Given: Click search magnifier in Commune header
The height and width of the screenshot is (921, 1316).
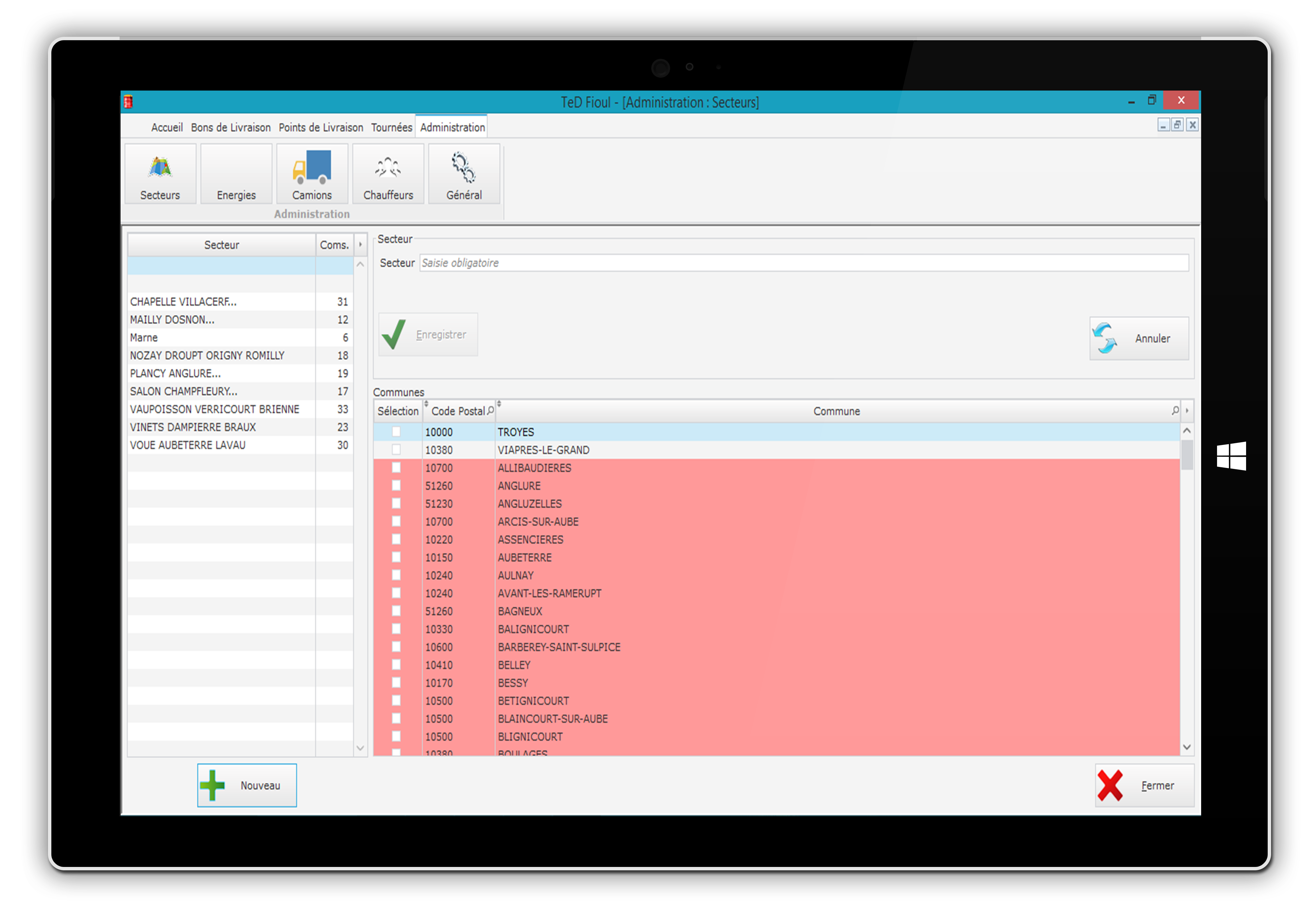Looking at the screenshot, I should tap(1175, 410).
